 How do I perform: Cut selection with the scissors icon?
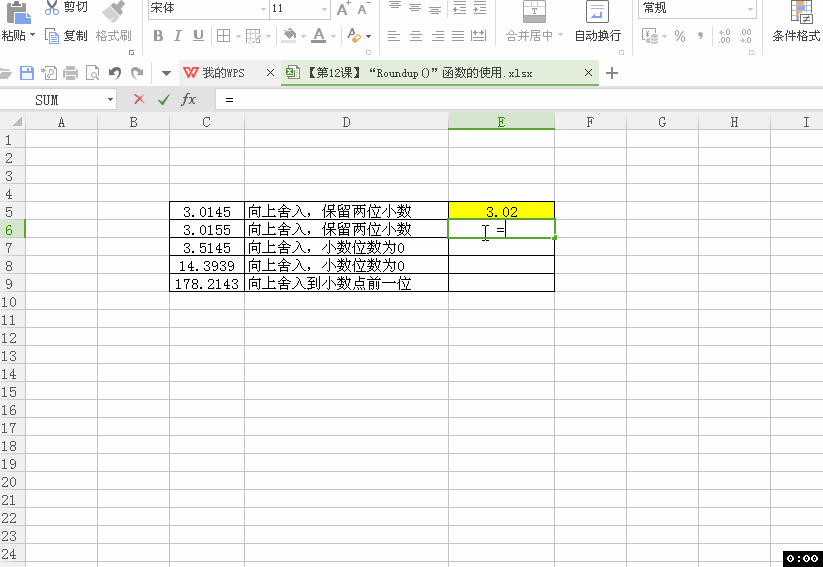tap(51, 7)
